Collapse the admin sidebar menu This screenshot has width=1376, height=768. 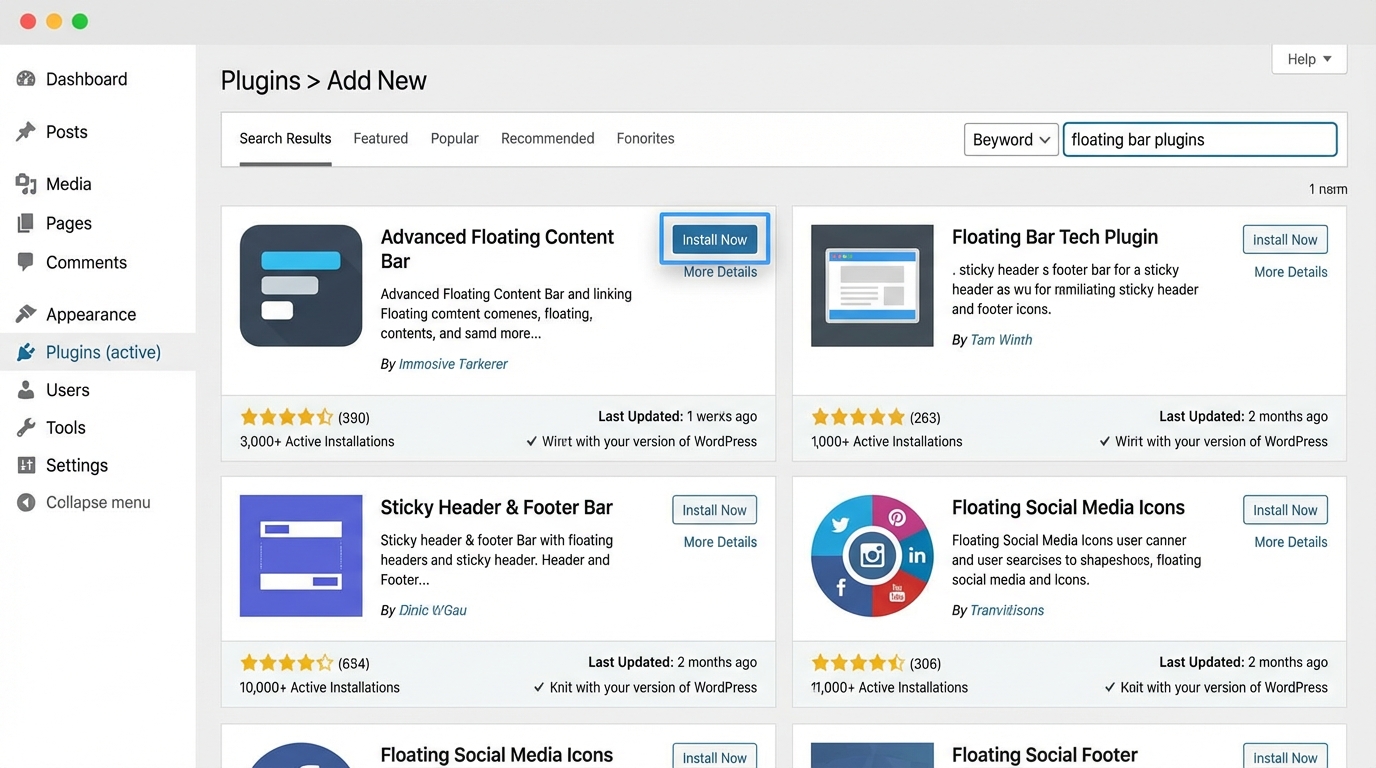click(x=24, y=502)
